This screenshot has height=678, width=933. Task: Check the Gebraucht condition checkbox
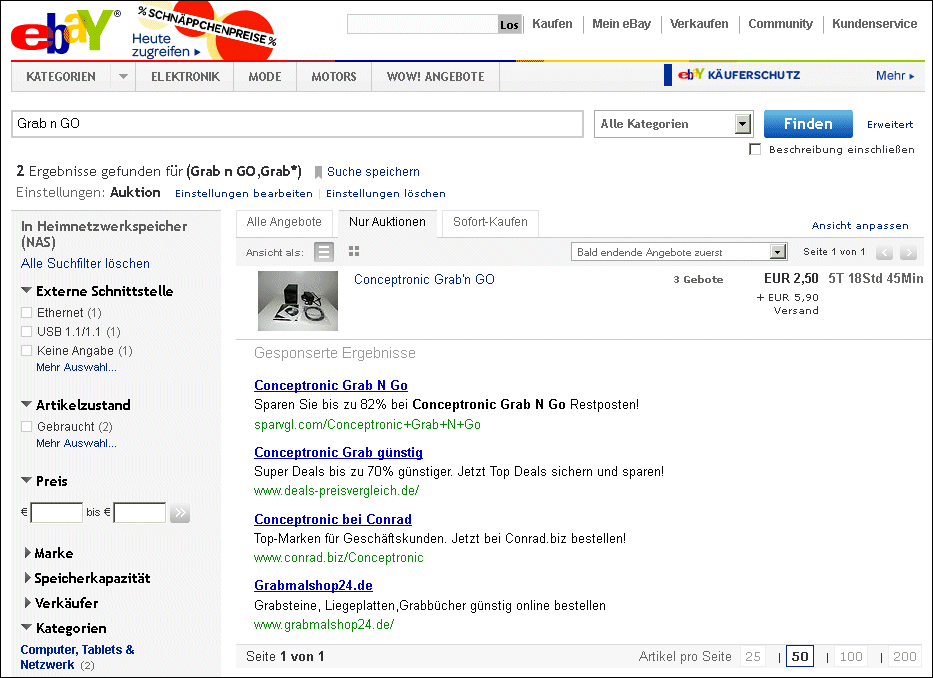tap(26, 426)
